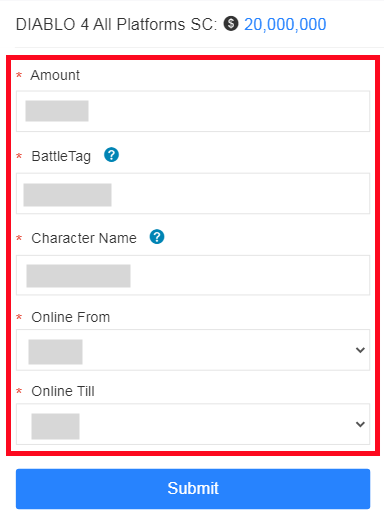Focus the Character Name input field
This screenshot has width=384, height=520.
point(193,275)
